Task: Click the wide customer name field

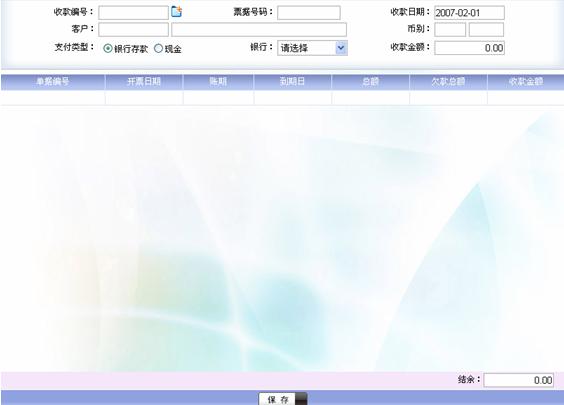Action: (259, 29)
